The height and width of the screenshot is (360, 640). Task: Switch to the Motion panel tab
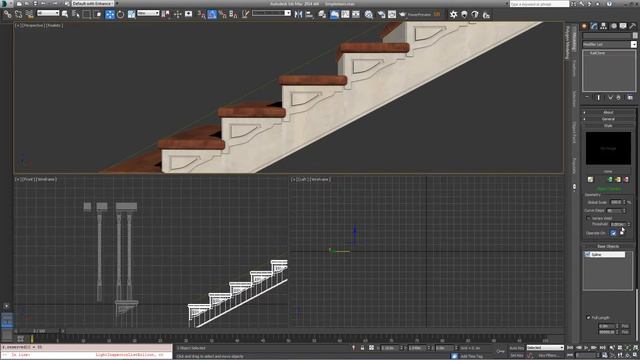pos(613,26)
